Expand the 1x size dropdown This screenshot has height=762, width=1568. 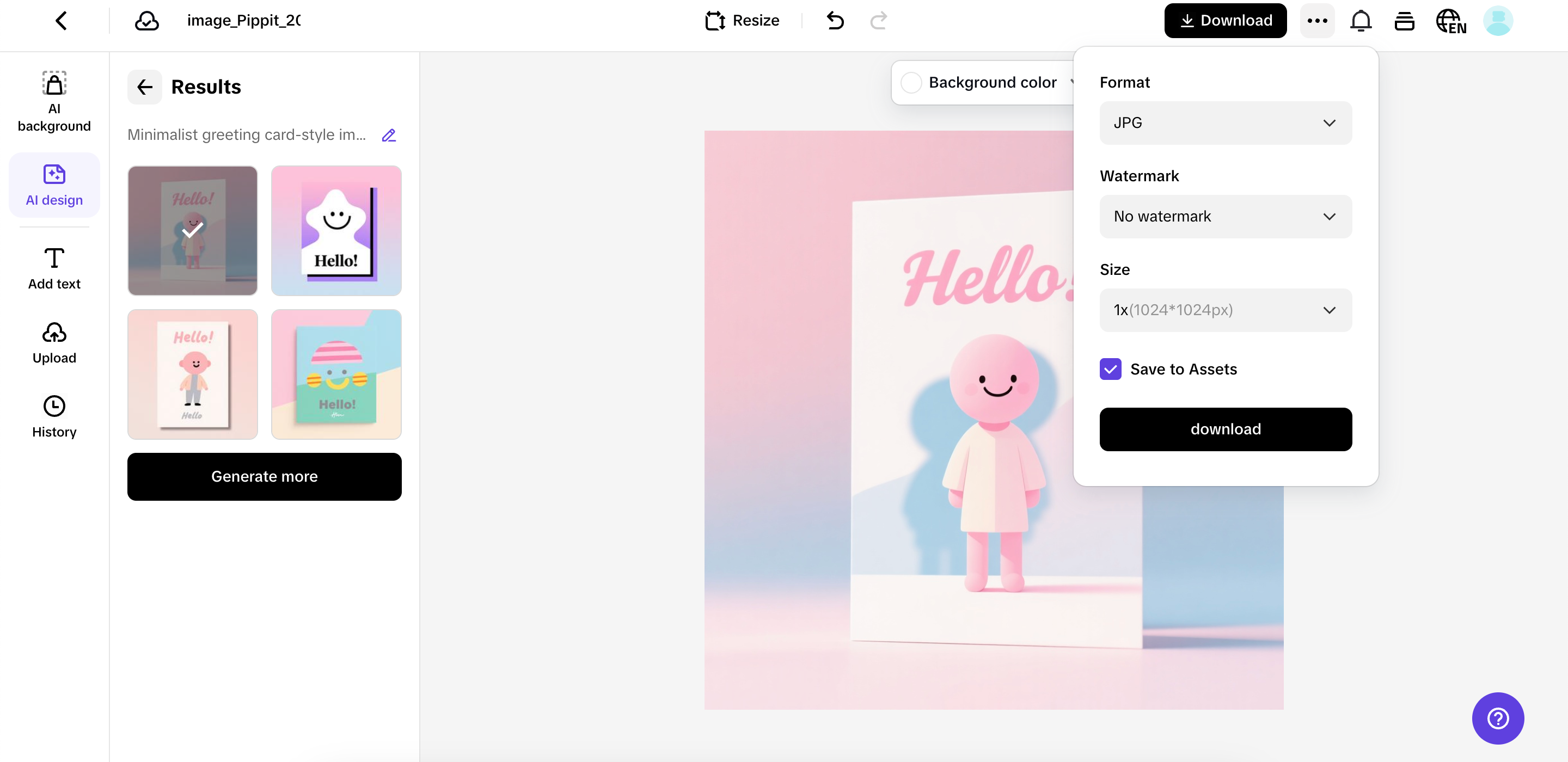point(1226,310)
